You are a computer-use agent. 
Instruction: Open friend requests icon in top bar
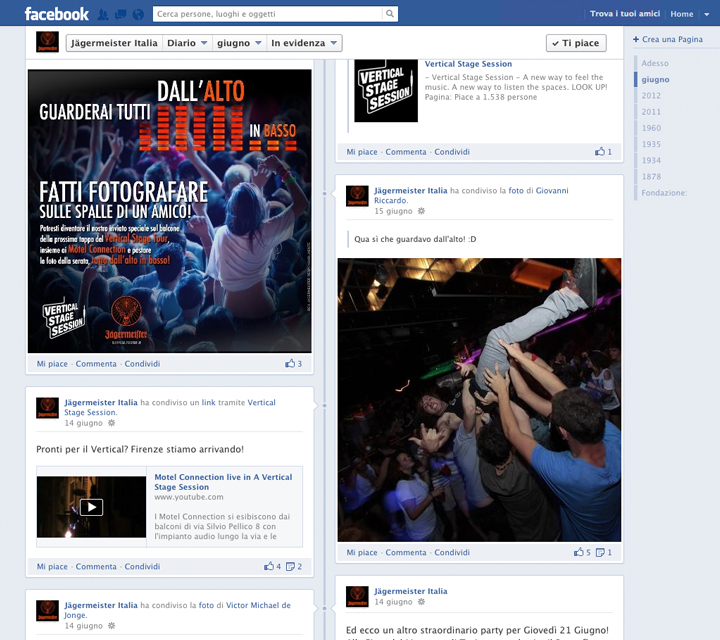[103, 15]
